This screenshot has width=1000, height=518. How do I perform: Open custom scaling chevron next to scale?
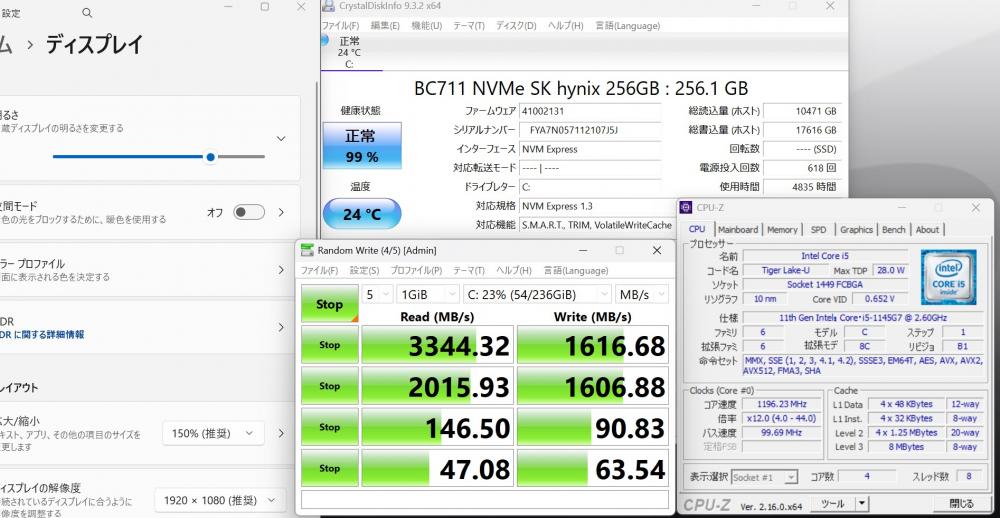281,434
